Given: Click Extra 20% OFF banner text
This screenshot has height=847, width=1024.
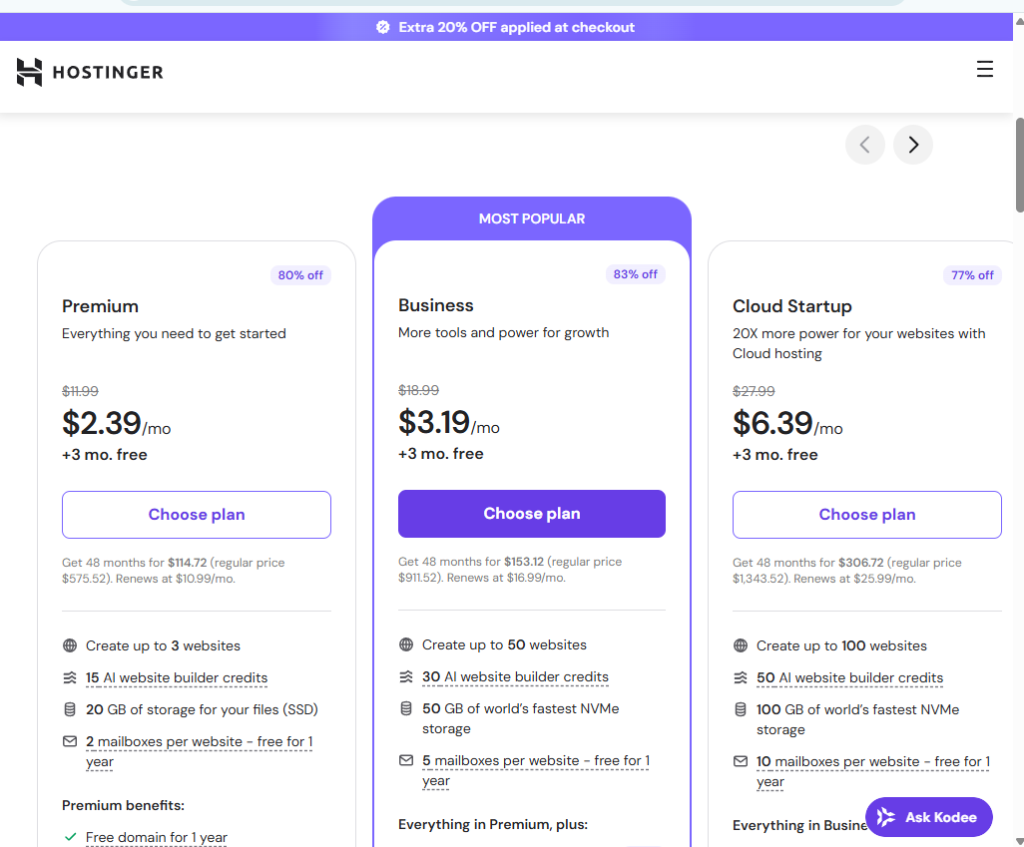Looking at the screenshot, I should click(517, 27).
